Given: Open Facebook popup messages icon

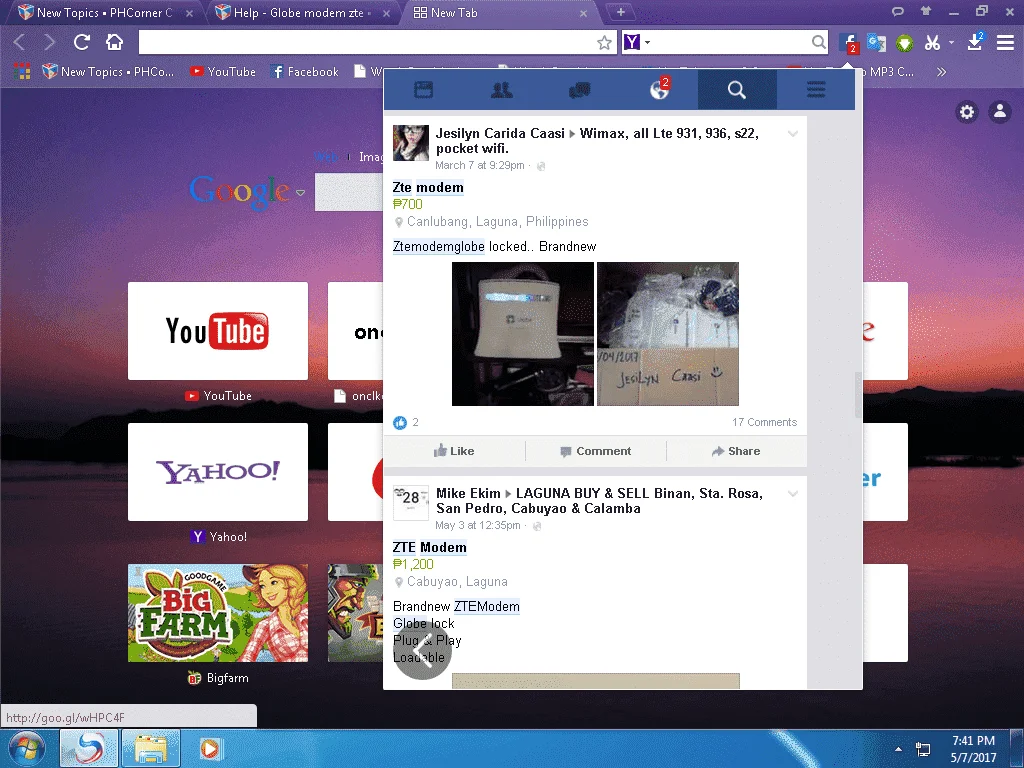Looking at the screenshot, I should [580, 89].
